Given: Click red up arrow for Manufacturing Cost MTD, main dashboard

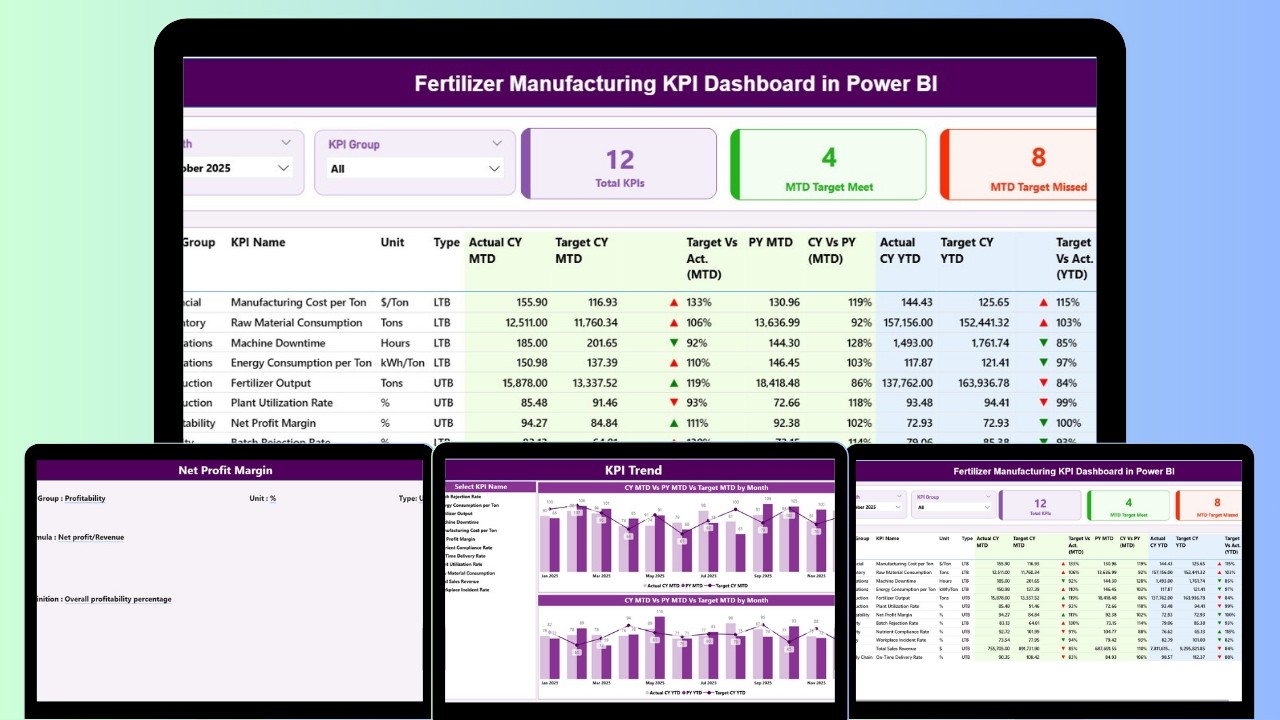Looking at the screenshot, I should click(x=674, y=302).
